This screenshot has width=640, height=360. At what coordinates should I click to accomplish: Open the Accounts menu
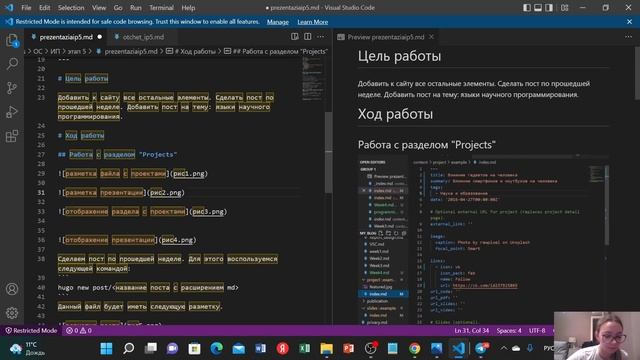click(12, 289)
